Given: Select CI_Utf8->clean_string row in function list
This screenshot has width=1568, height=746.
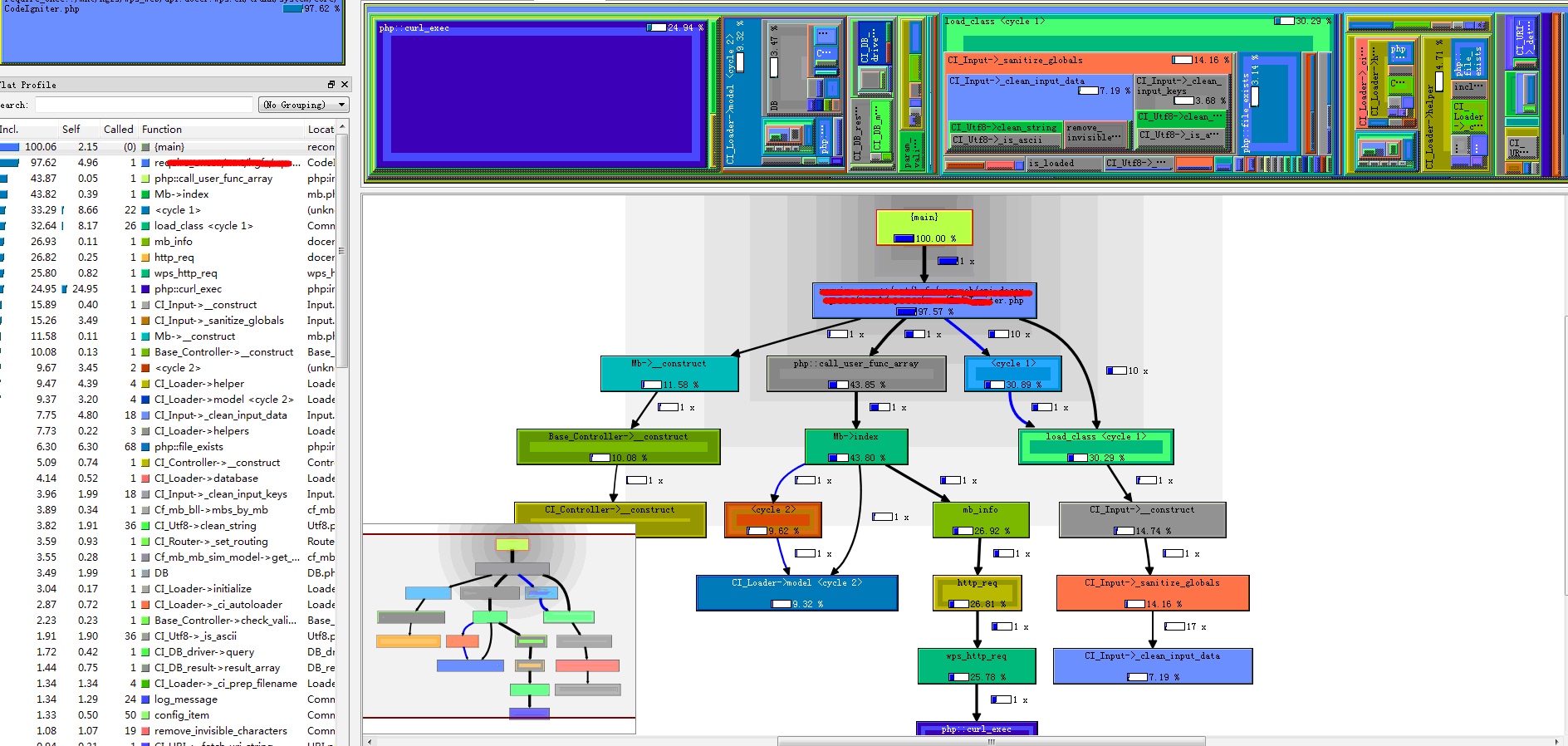Looking at the screenshot, I should pyautogui.click(x=168, y=526).
